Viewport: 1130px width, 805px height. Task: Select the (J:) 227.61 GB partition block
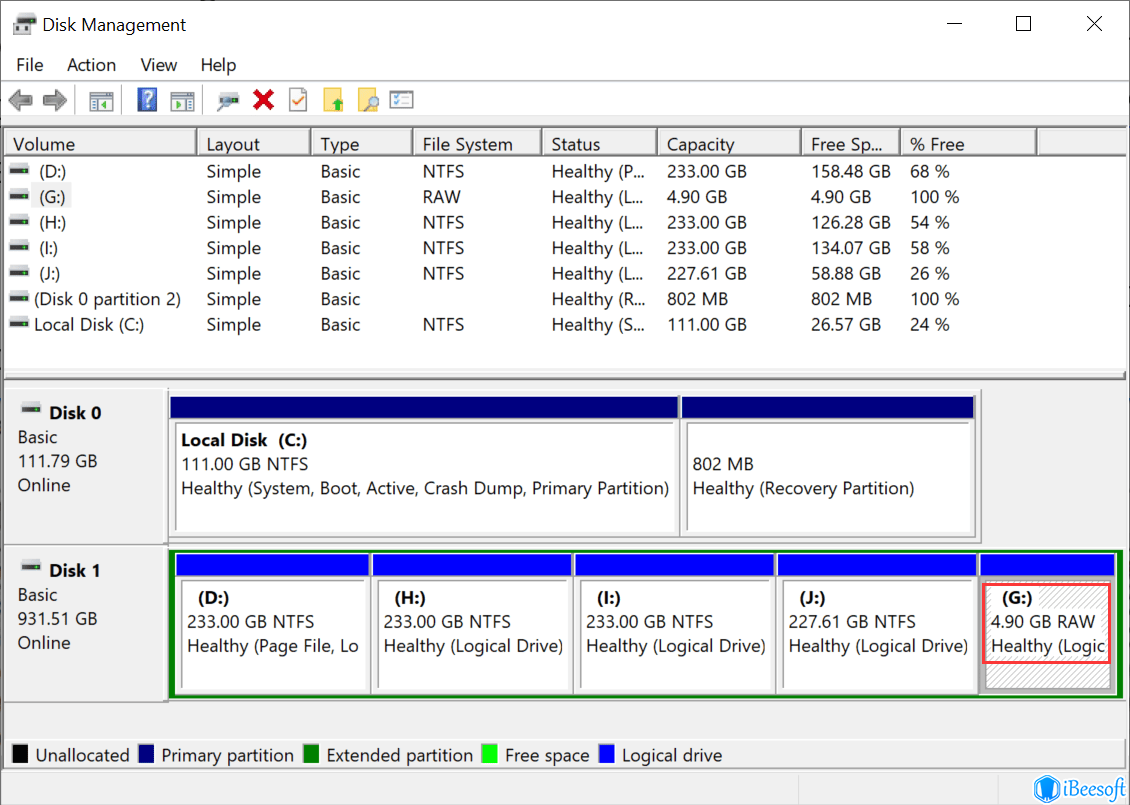point(877,623)
